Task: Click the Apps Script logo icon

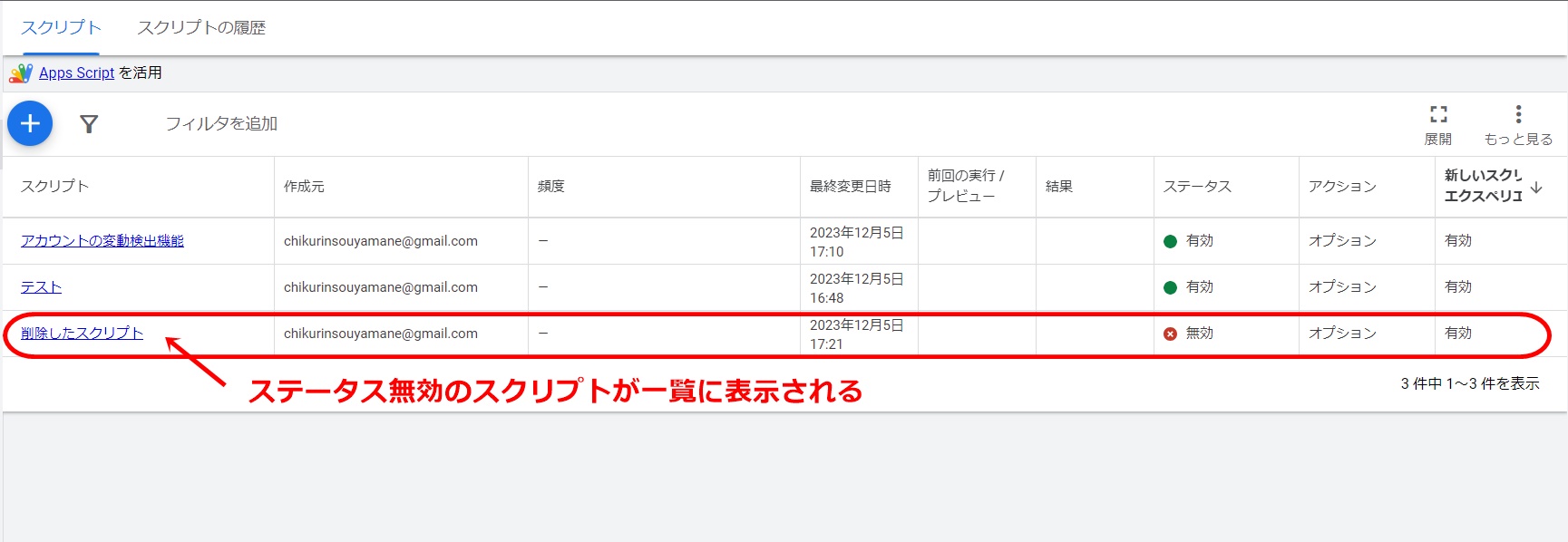Action: click(x=20, y=73)
